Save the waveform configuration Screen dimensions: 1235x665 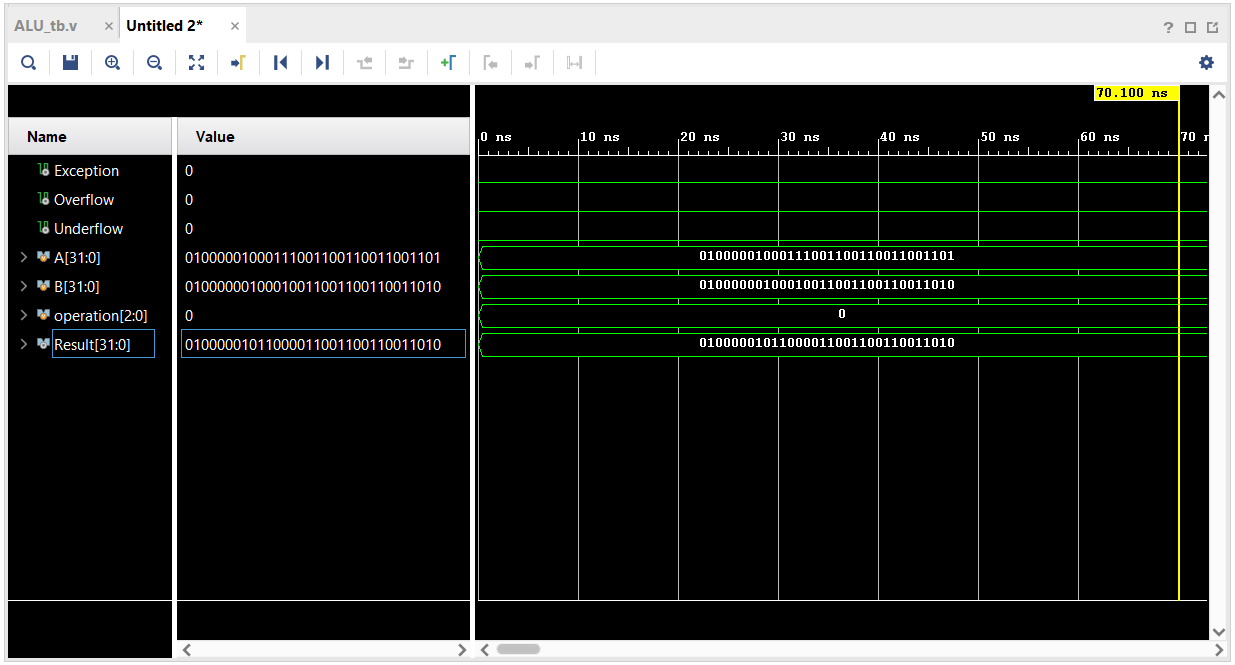click(x=69, y=62)
